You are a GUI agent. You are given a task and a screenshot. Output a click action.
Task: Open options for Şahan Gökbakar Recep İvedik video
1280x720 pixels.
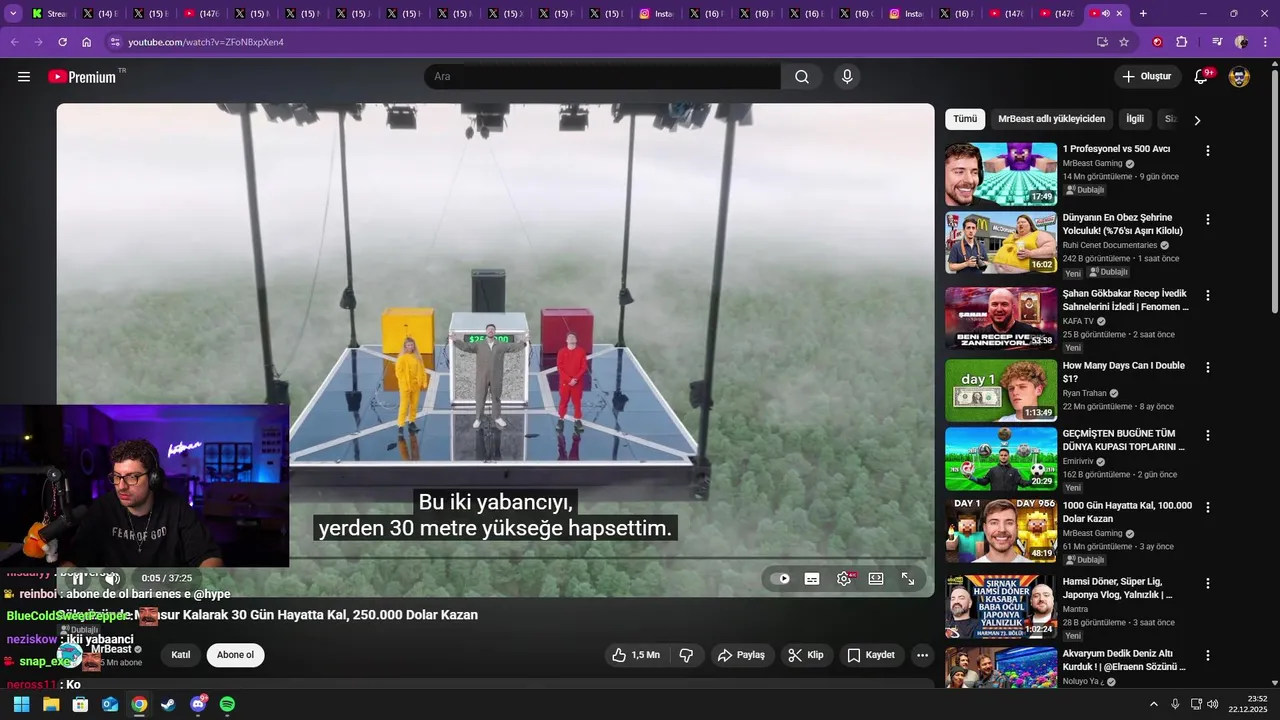pos(1208,295)
